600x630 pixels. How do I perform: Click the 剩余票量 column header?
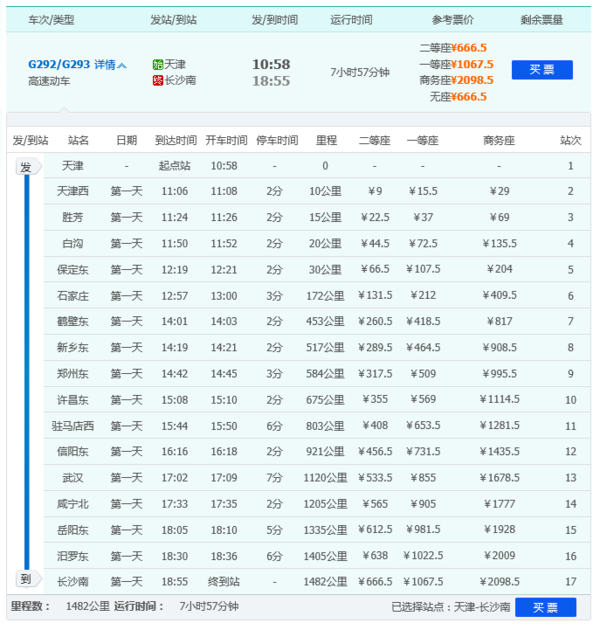(541, 20)
